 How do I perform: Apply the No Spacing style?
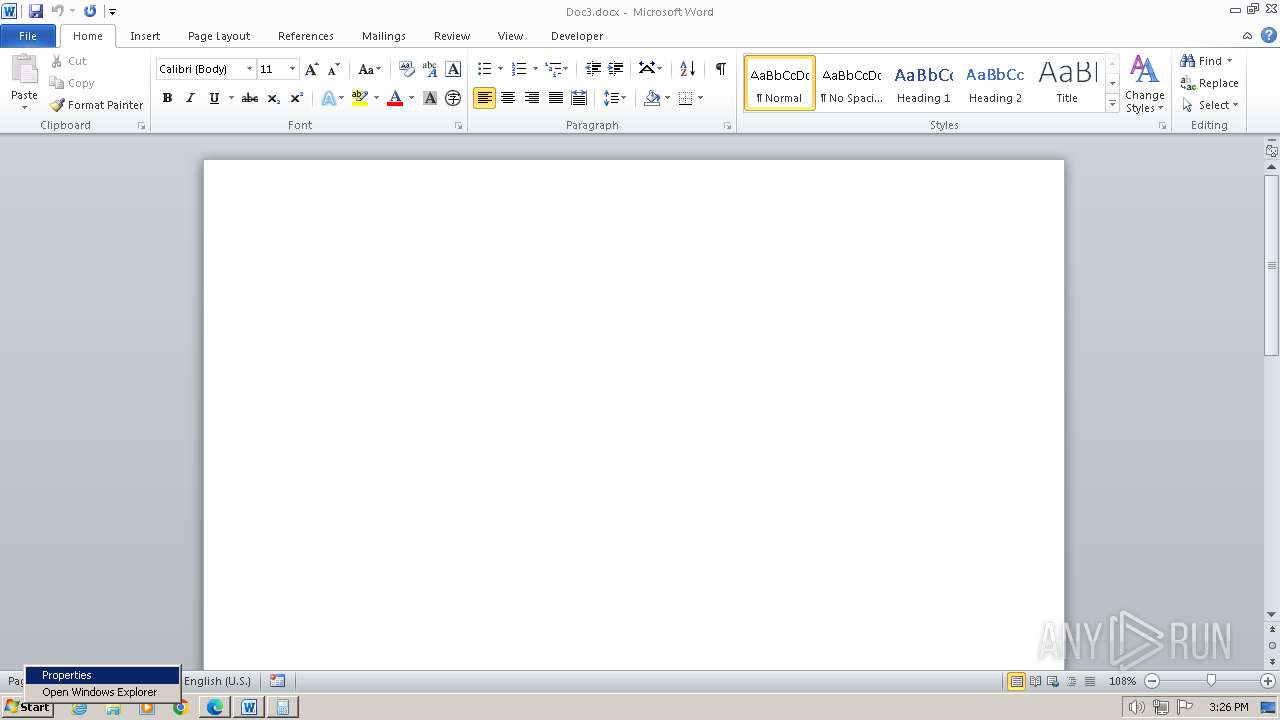(x=851, y=83)
